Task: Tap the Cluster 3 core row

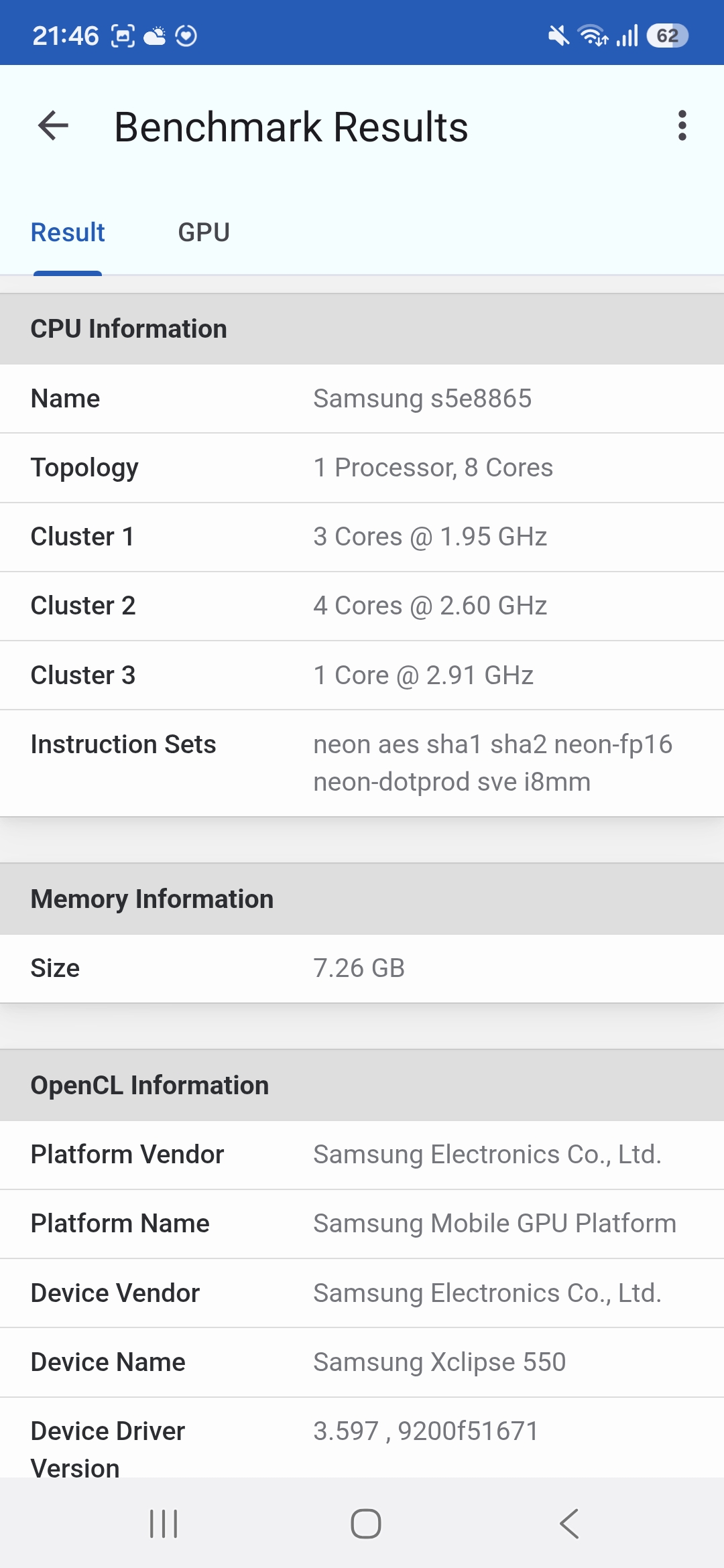Action: (362, 675)
